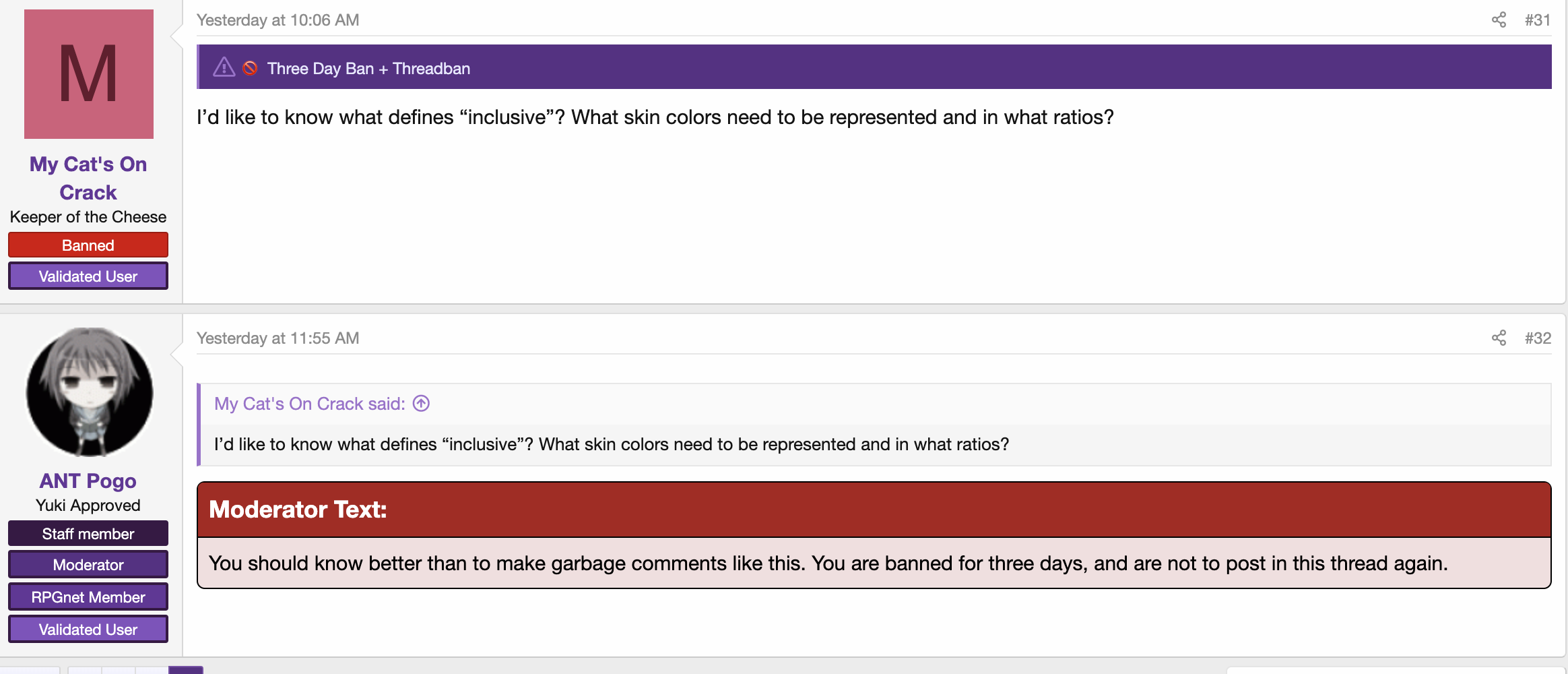This screenshot has height=674, width=1568.
Task: Open ANT Pogo user profile
Action: (88, 481)
